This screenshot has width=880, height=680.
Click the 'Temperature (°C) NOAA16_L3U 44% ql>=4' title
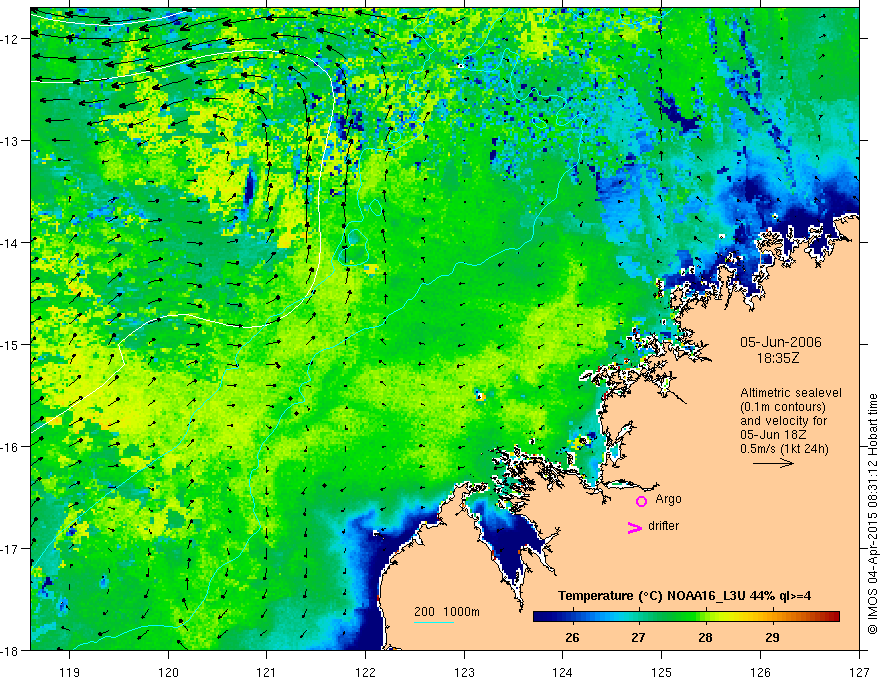click(684, 596)
